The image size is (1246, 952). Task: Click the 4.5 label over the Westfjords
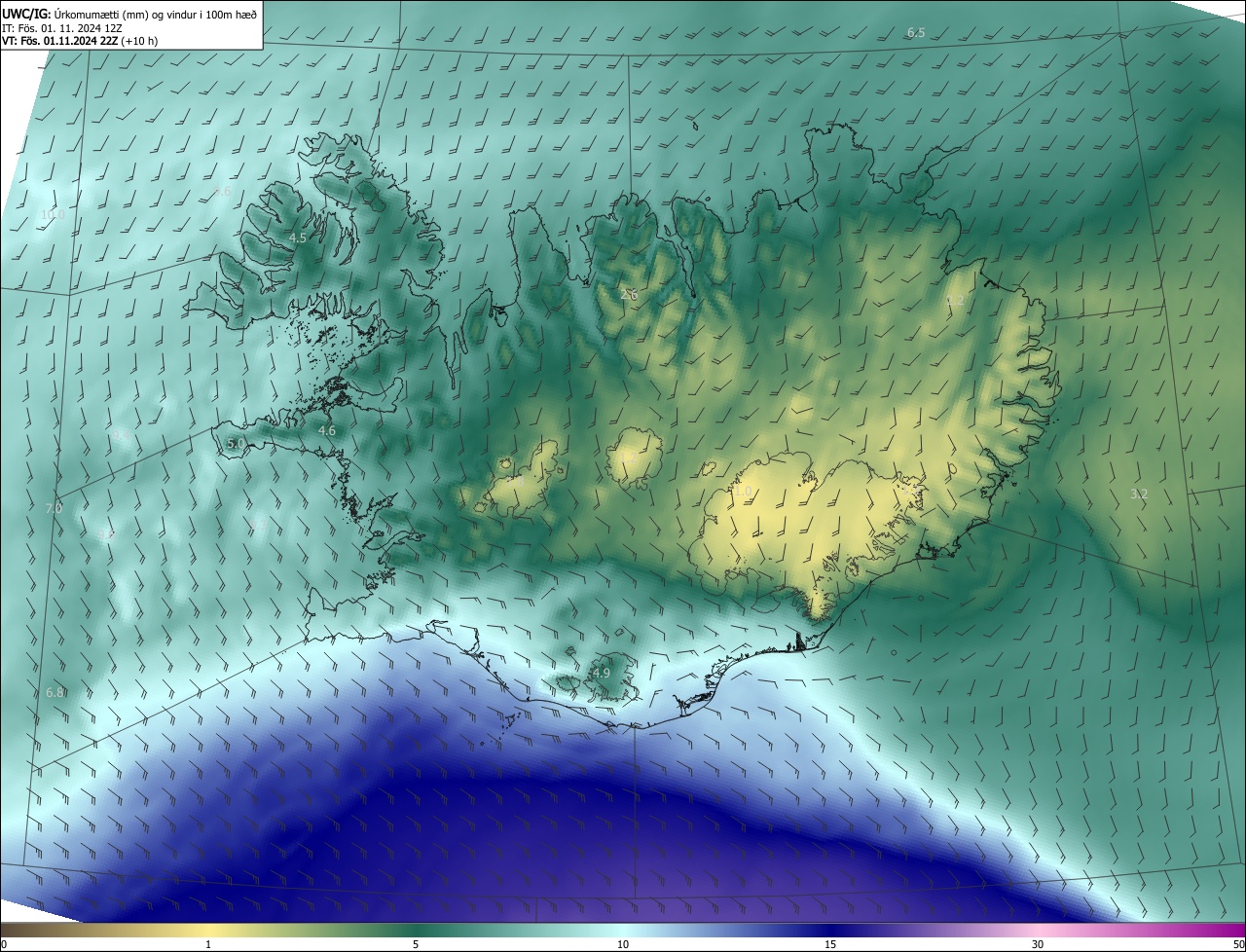[x=298, y=238]
